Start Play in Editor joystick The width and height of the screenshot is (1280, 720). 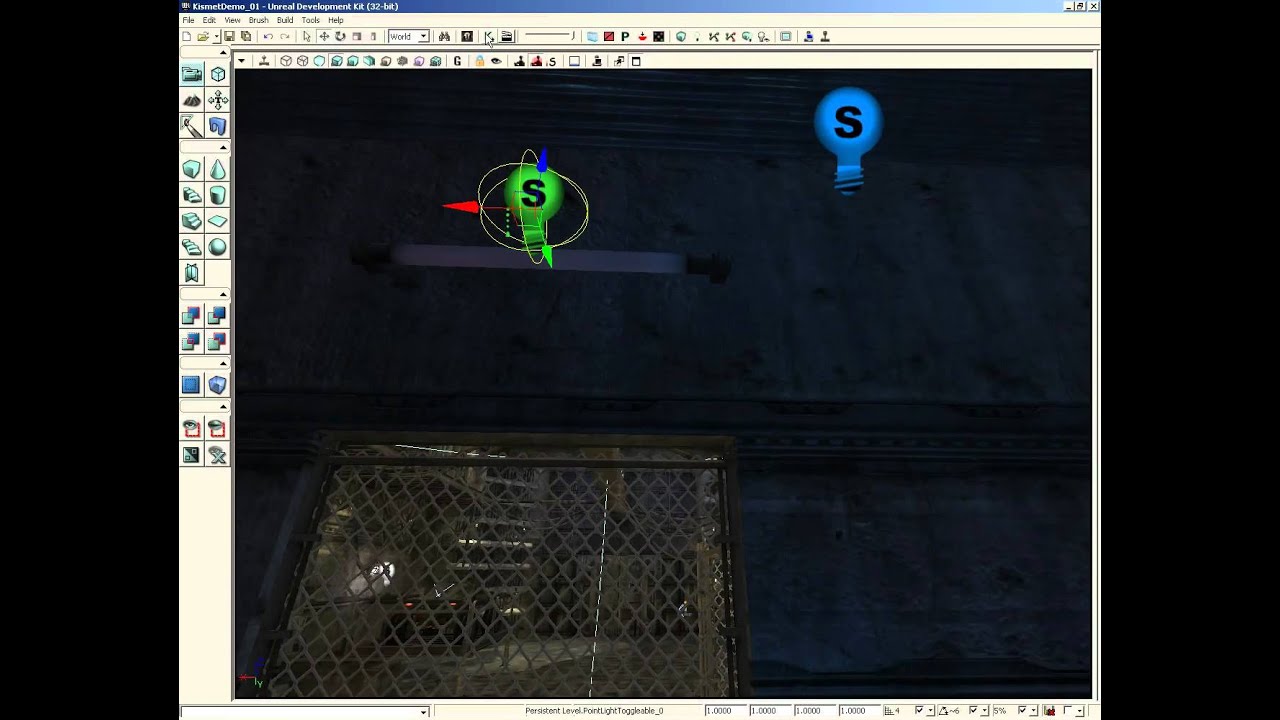[x=825, y=37]
